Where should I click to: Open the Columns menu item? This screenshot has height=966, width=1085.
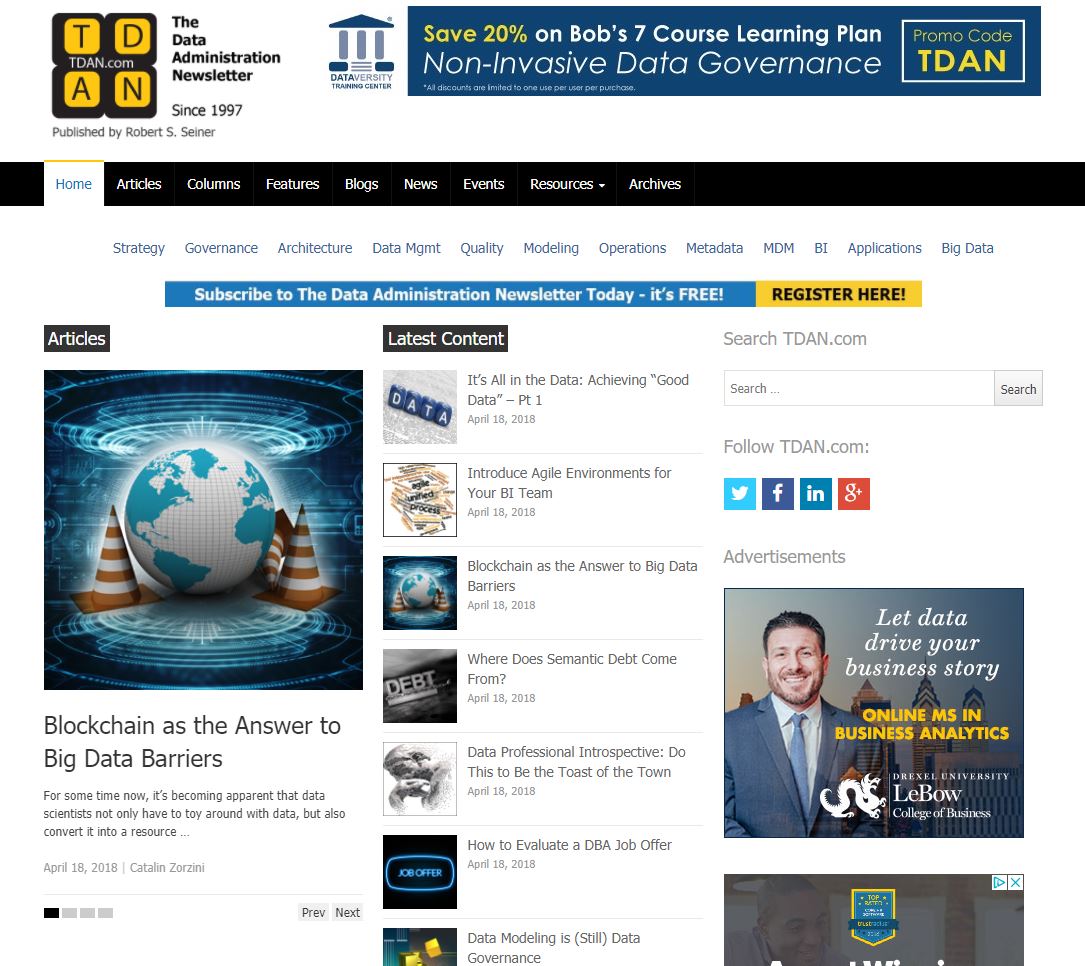coord(213,184)
